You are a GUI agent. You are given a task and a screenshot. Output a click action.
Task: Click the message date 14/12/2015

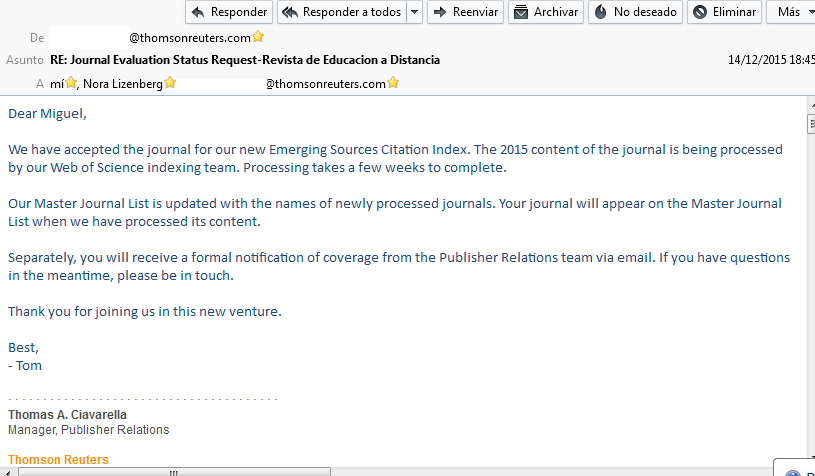pyautogui.click(x=770, y=60)
